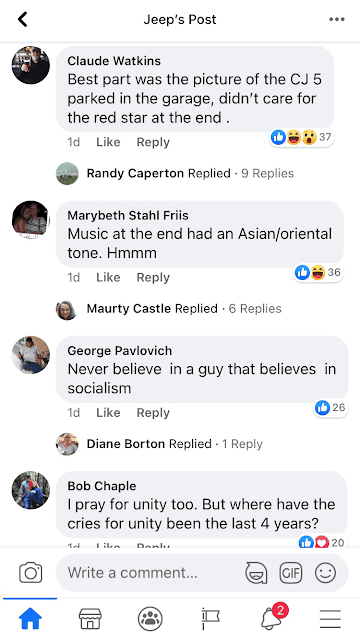
Task: Open the three-dot options menu
Action: 337,19
